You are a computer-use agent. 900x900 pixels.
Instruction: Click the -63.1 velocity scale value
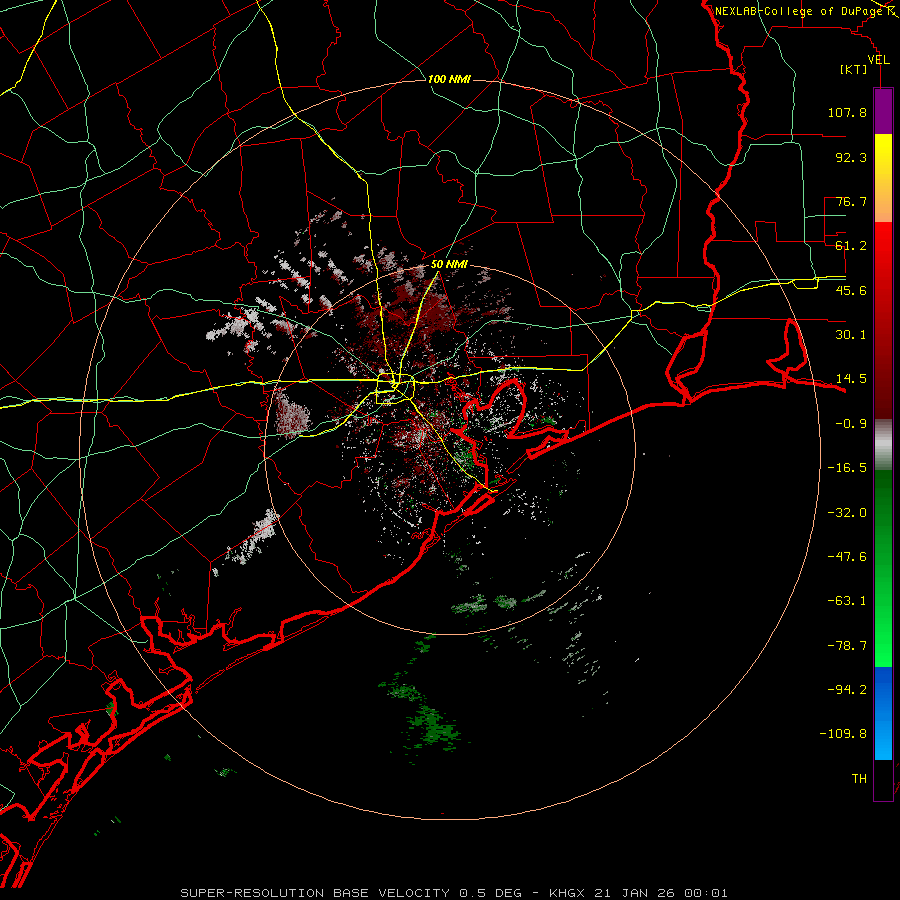tap(847, 601)
